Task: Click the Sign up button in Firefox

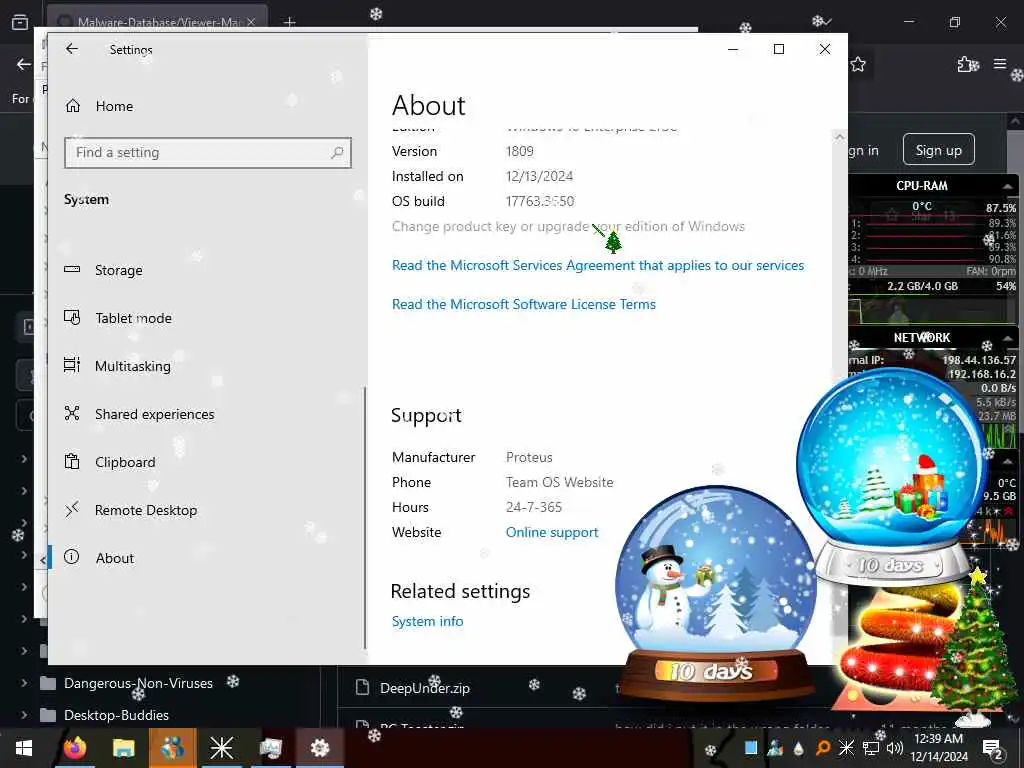Action: click(938, 150)
